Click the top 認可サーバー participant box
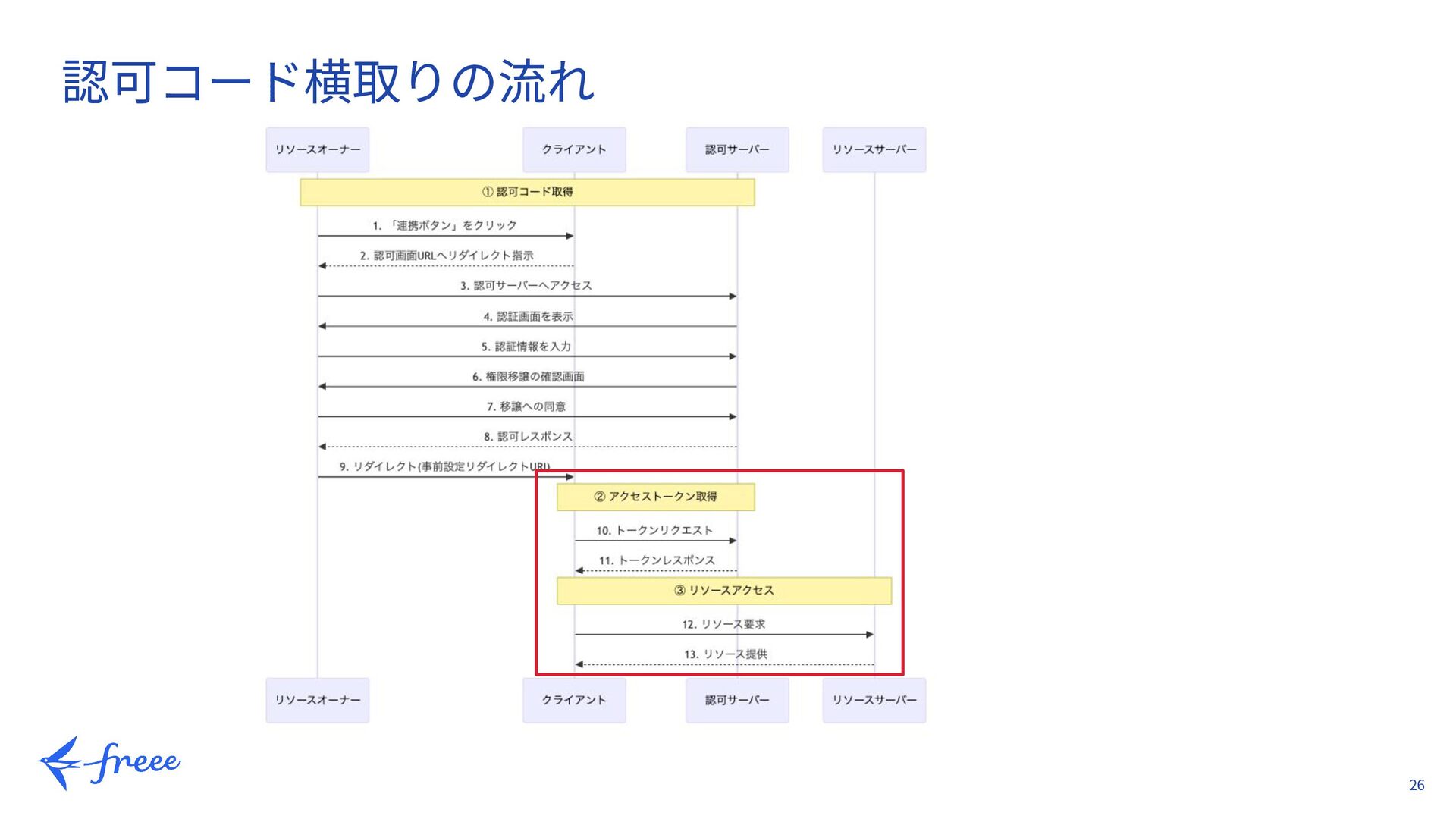This screenshot has width=1456, height=819. (x=737, y=149)
